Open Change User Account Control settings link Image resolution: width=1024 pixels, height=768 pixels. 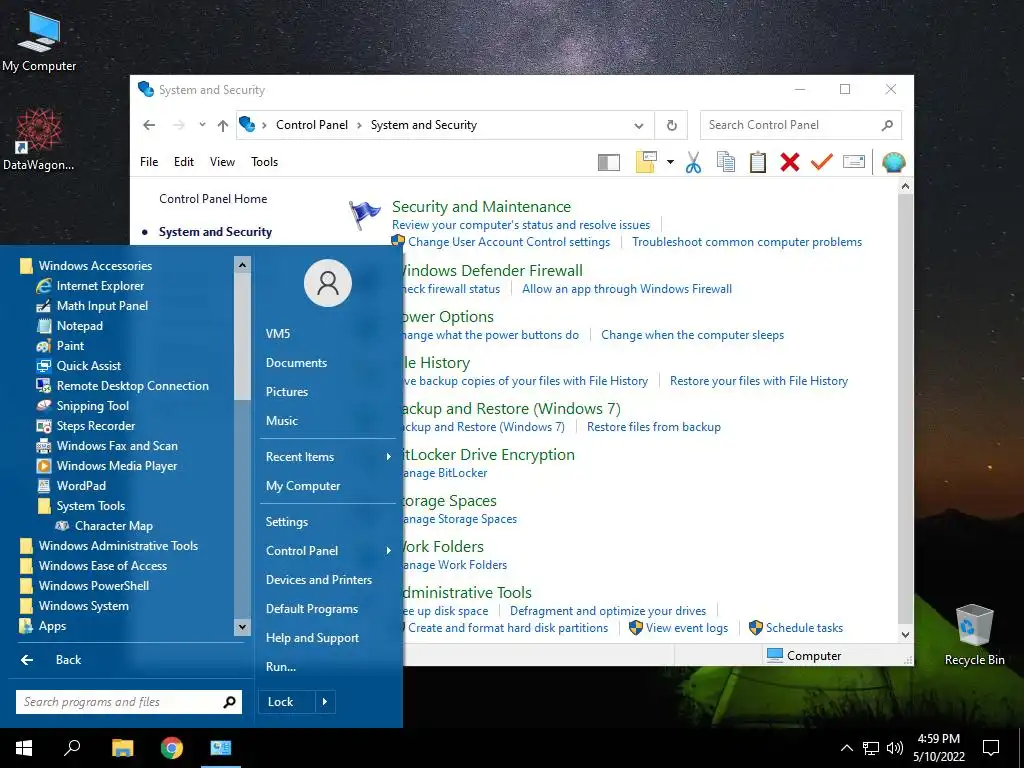[x=509, y=242]
